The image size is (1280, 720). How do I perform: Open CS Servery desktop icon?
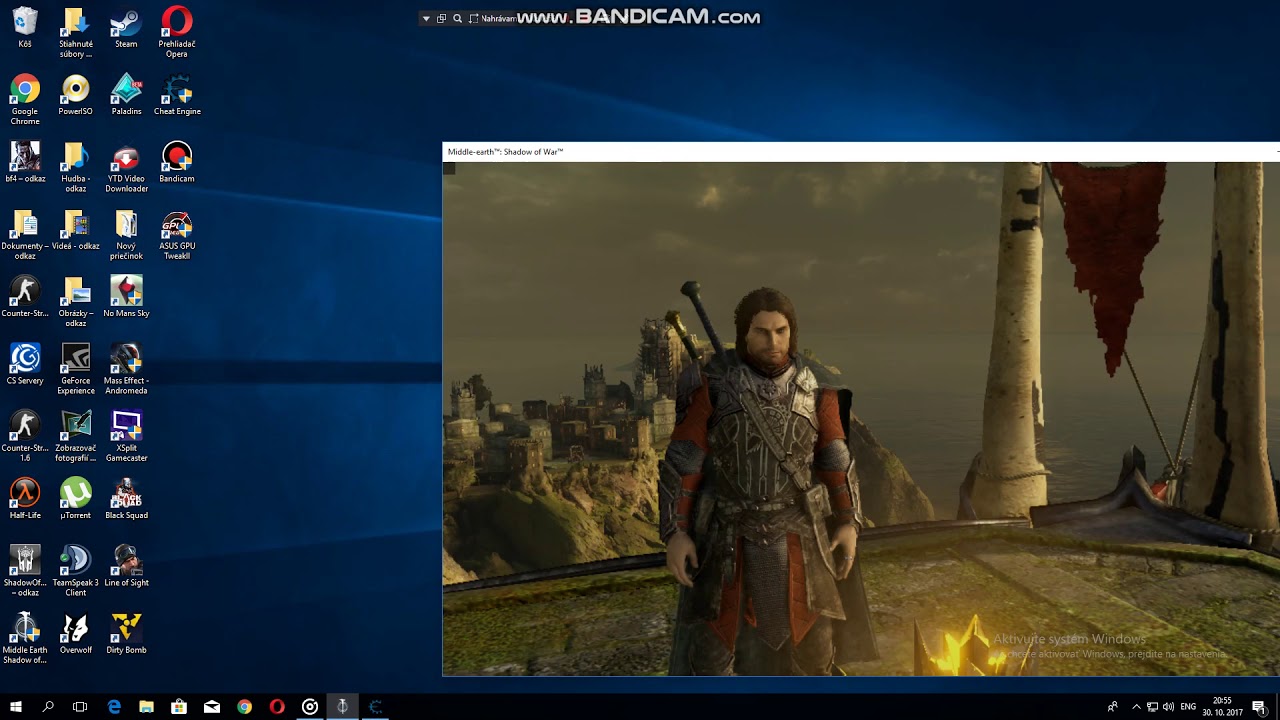(x=25, y=363)
